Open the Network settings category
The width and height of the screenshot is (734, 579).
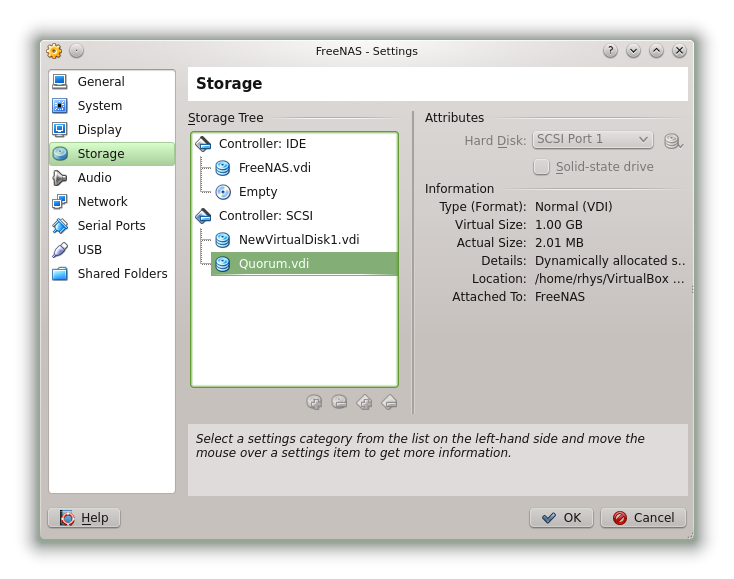coord(111,201)
